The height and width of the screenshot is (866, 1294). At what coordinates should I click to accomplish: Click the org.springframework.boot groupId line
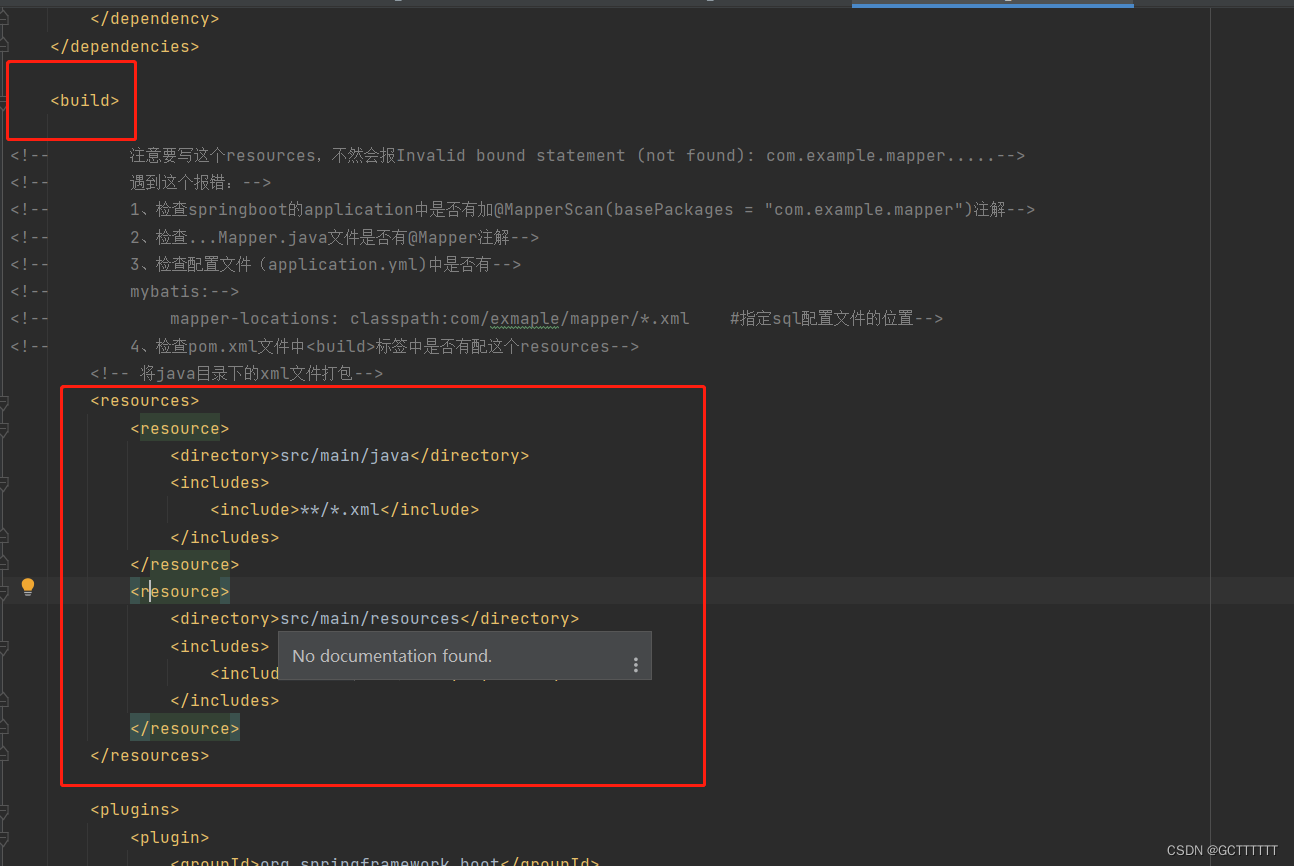pos(385,861)
